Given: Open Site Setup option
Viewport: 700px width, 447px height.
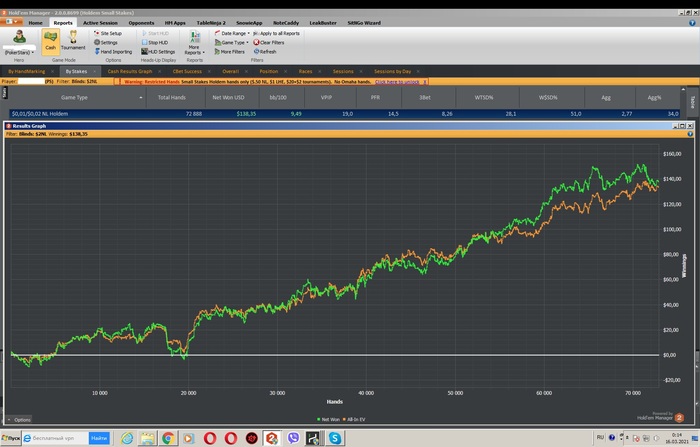Looking at the screenshot, I should 108,33.
